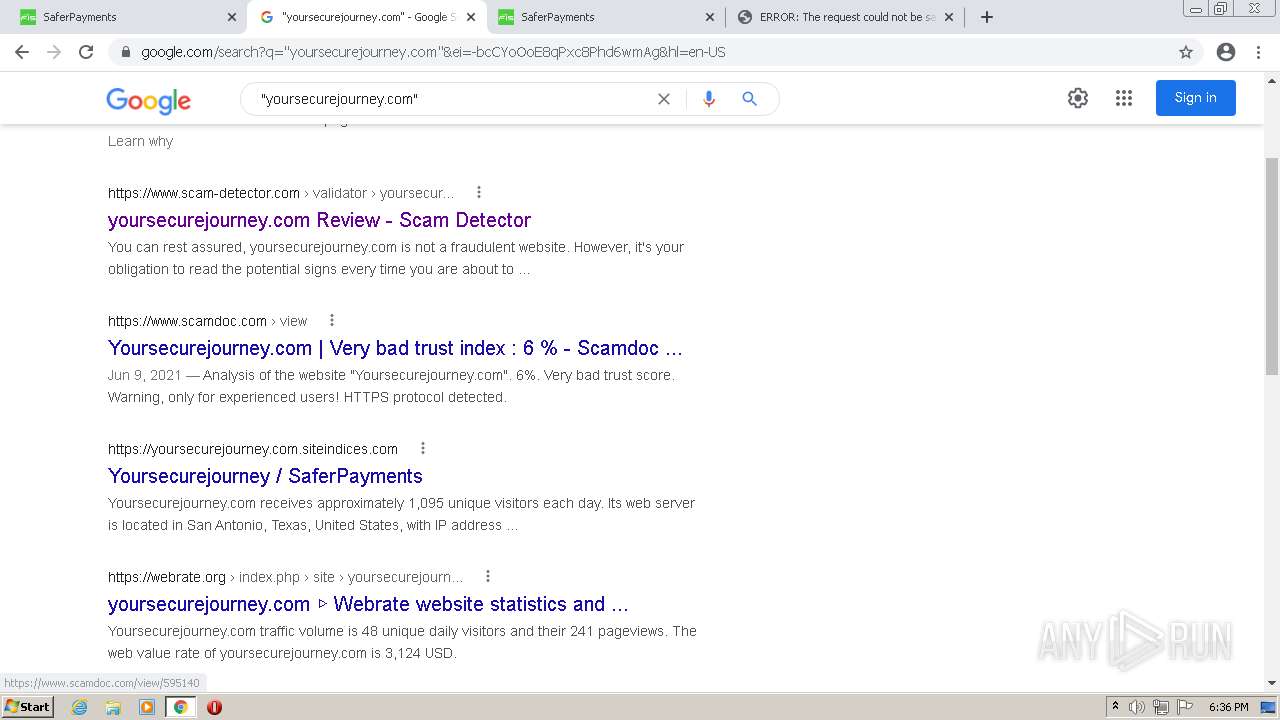Bookmark this page with star icon
The width and height of the screenshot is (1280, 720).
point(1186,52)
